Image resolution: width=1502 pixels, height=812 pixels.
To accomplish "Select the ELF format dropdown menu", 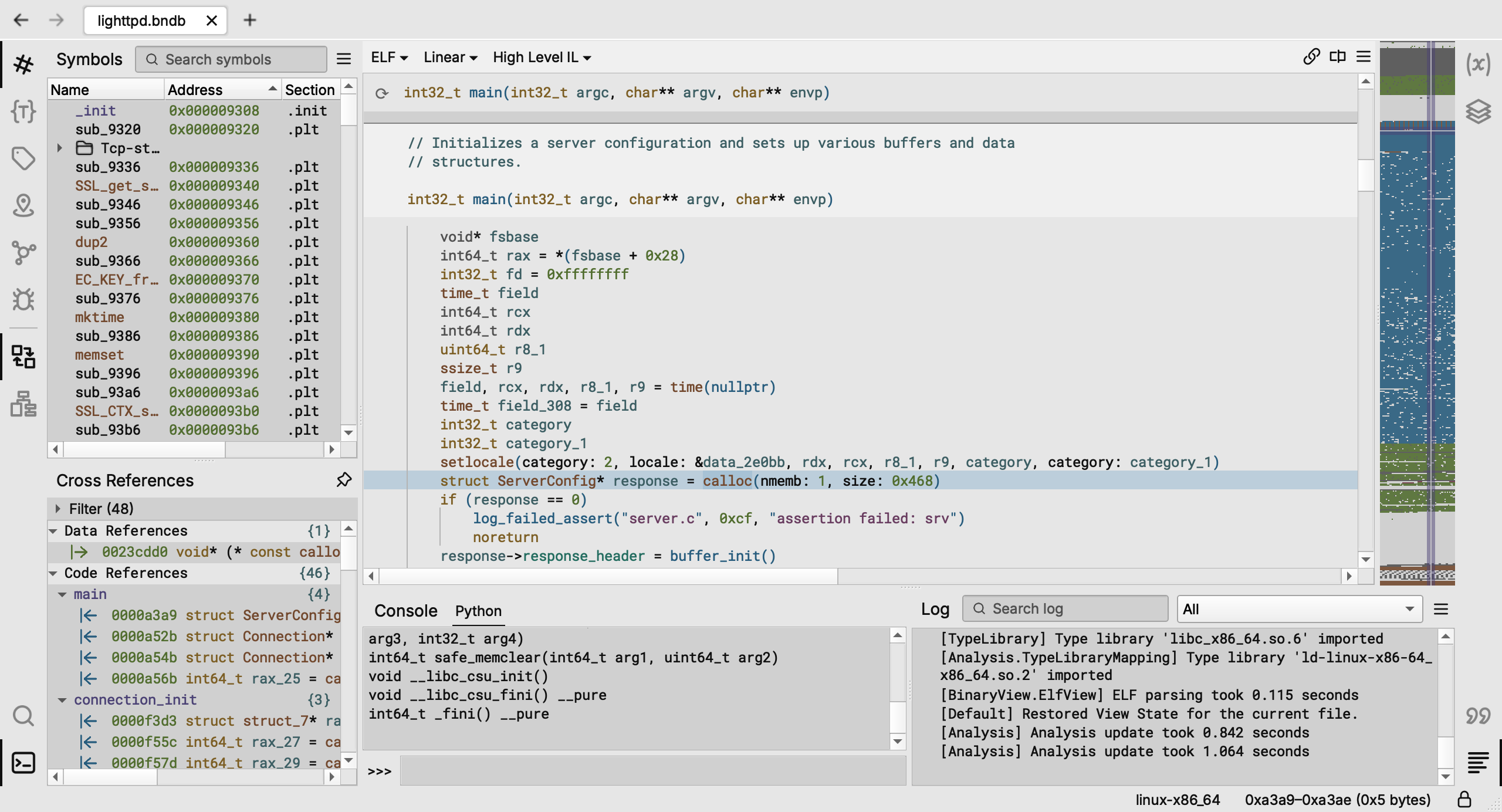I will coord(387,57).
